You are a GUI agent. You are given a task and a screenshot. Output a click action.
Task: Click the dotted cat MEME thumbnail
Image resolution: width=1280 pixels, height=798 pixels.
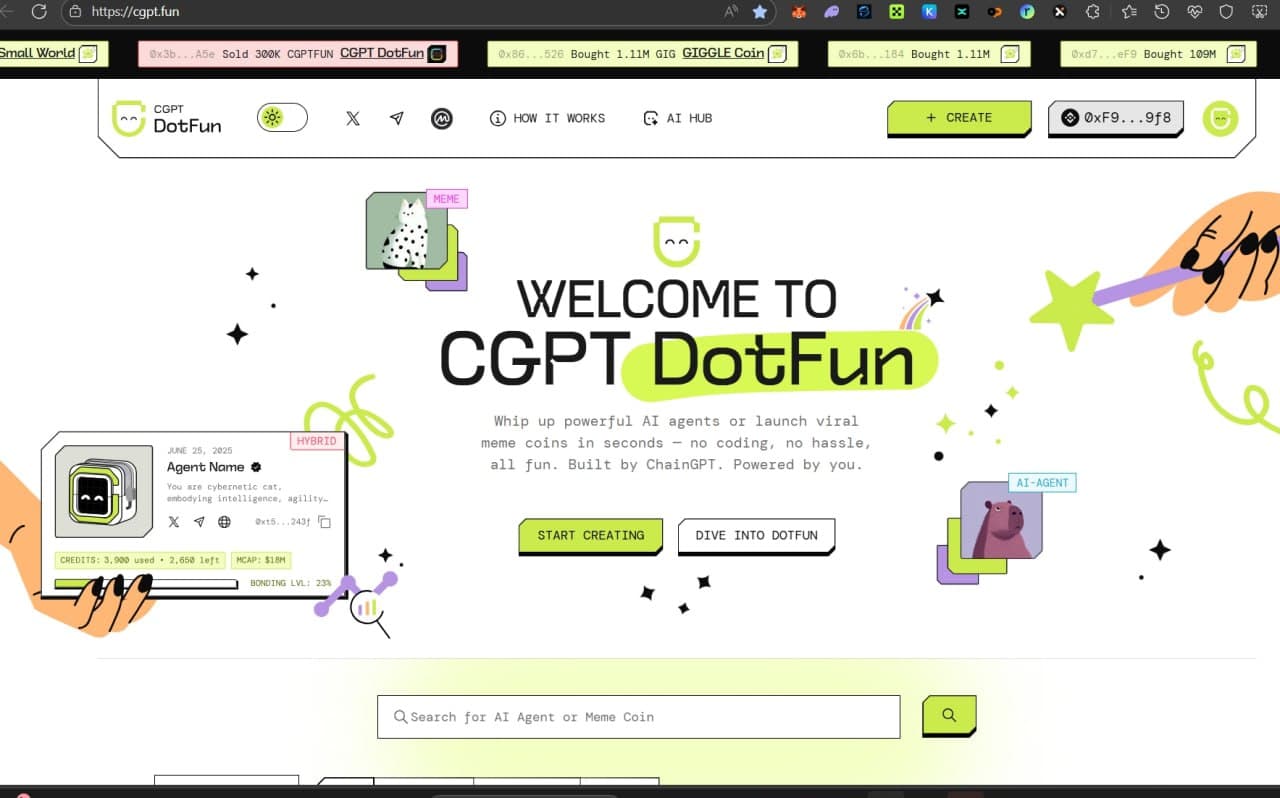(406, 231)
